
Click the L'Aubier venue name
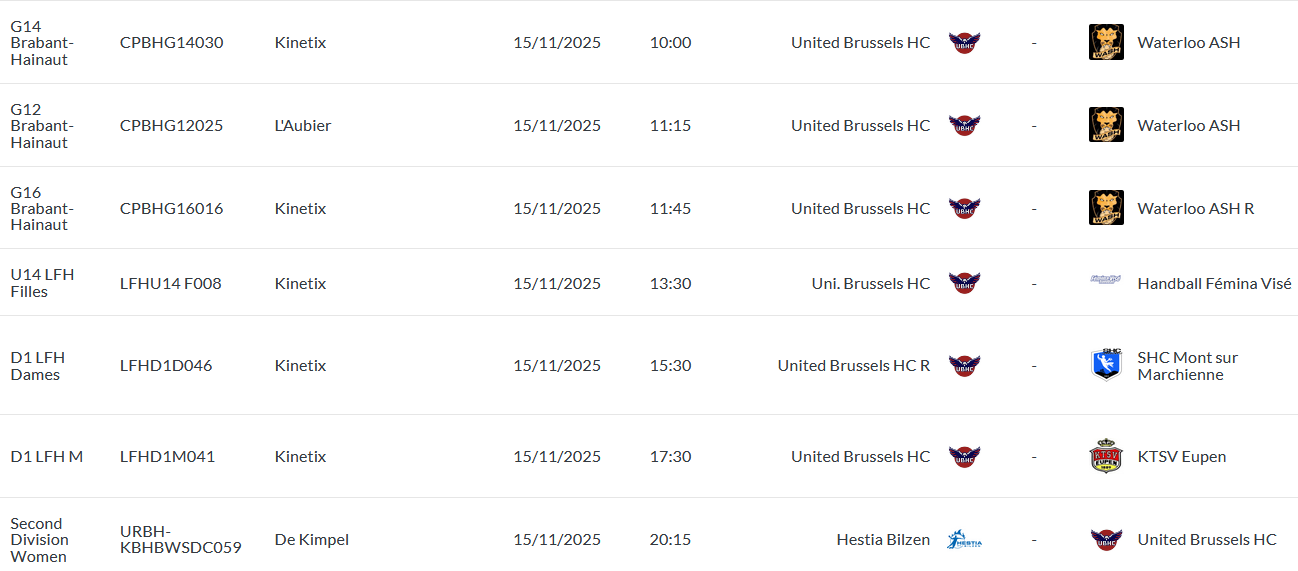302,126
